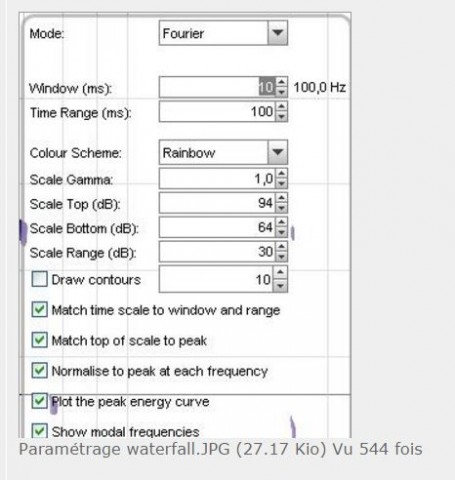Toggle Match top of scale to peak

point(39,340)
